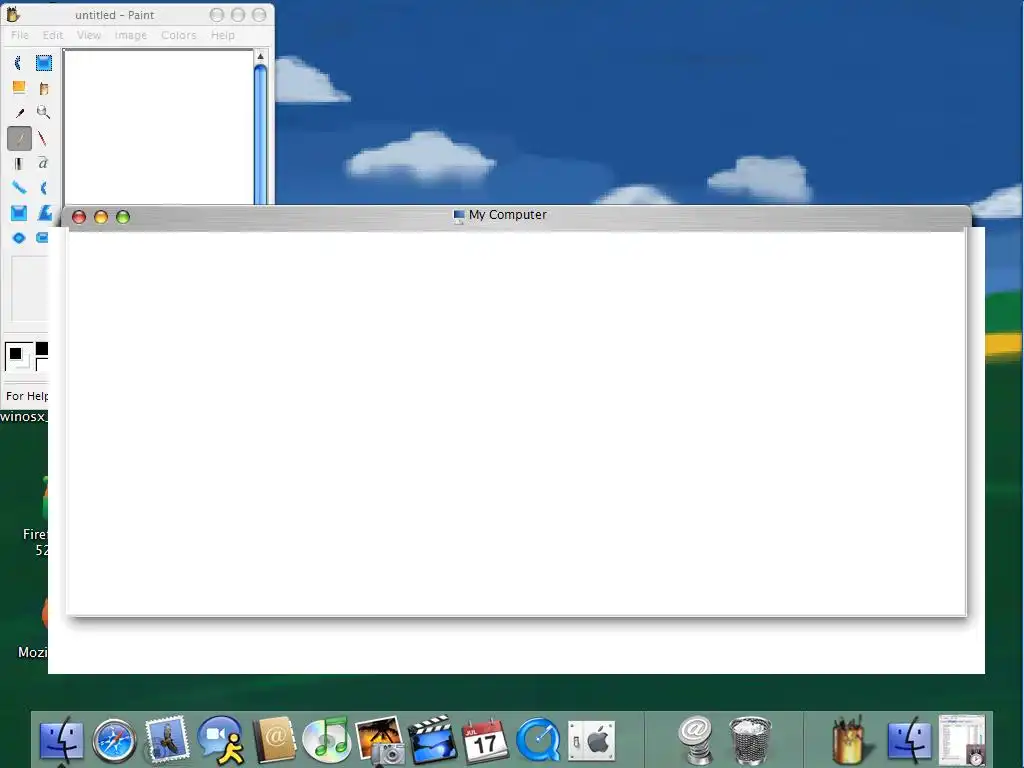Click the Finder icon beside the paintbrush can

pos(909,741)
